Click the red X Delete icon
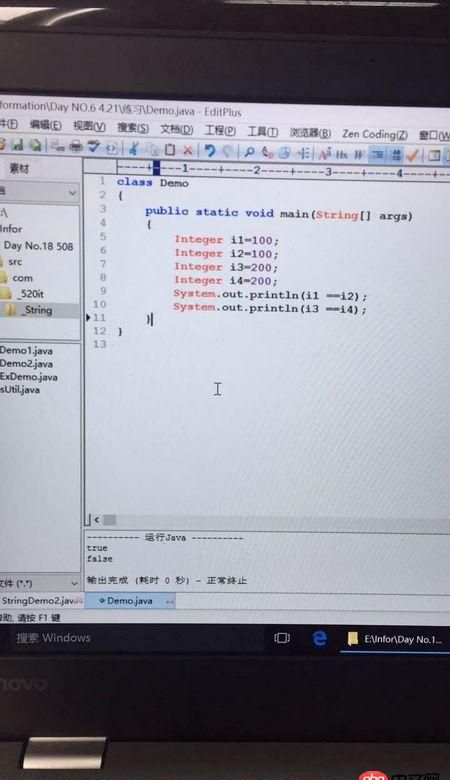The height and width of the screenshot is (780, 450). (x=187, y=150)
